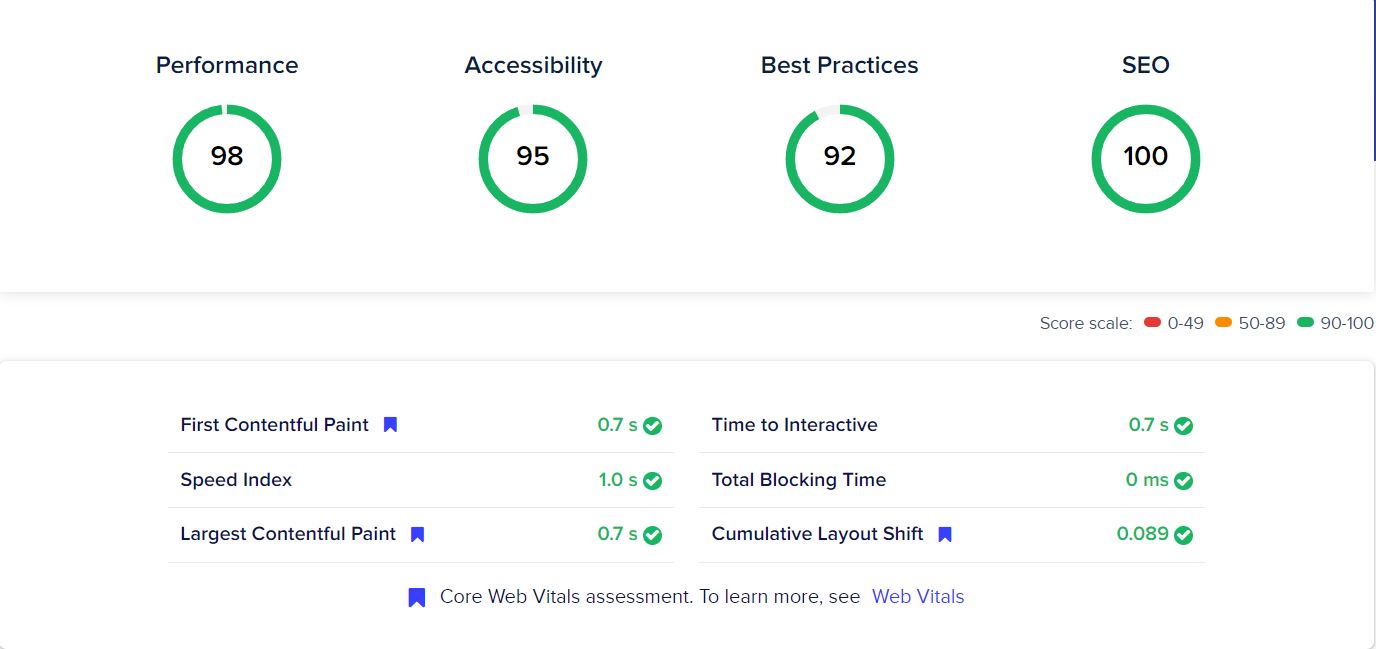Click the green checkmark next to Speed Index
This screenshot has width=1376, height=649.
[653, 479]
